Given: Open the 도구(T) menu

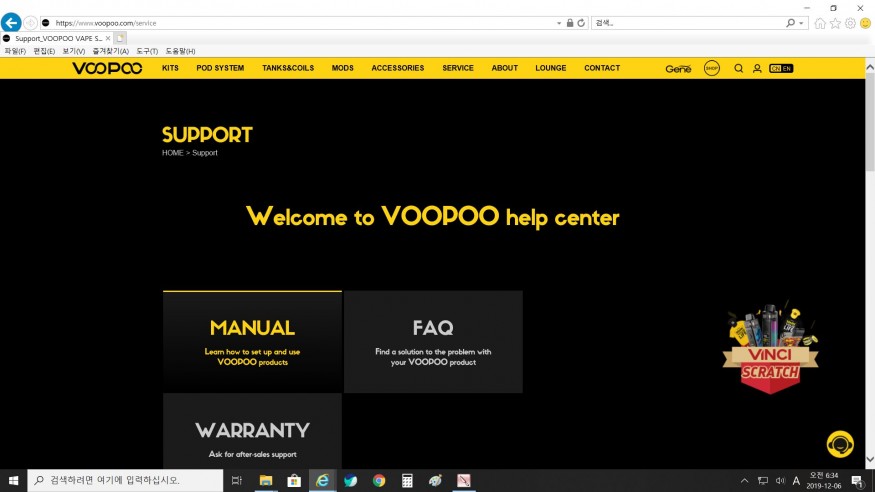Looking at the screenshot, I should coord(147,51).
